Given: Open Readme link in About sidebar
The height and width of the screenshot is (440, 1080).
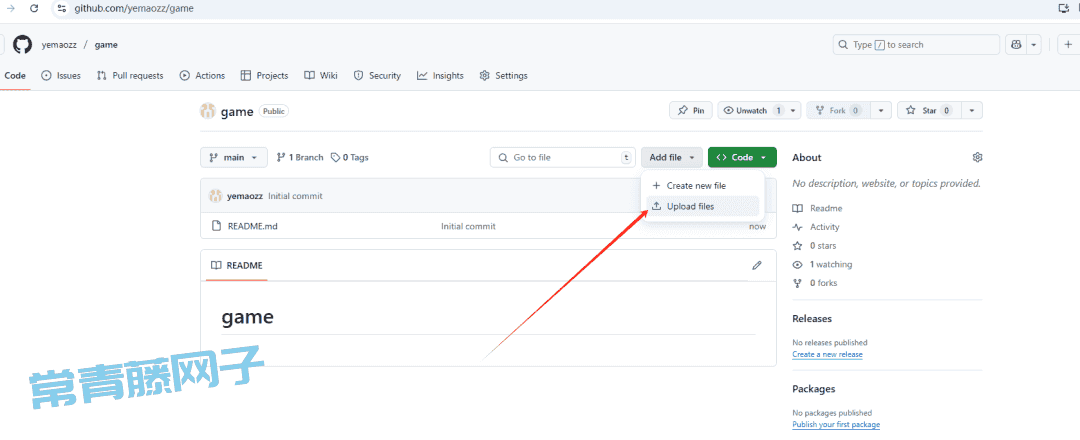Looking at the screenshot, I should pos(818,208).
